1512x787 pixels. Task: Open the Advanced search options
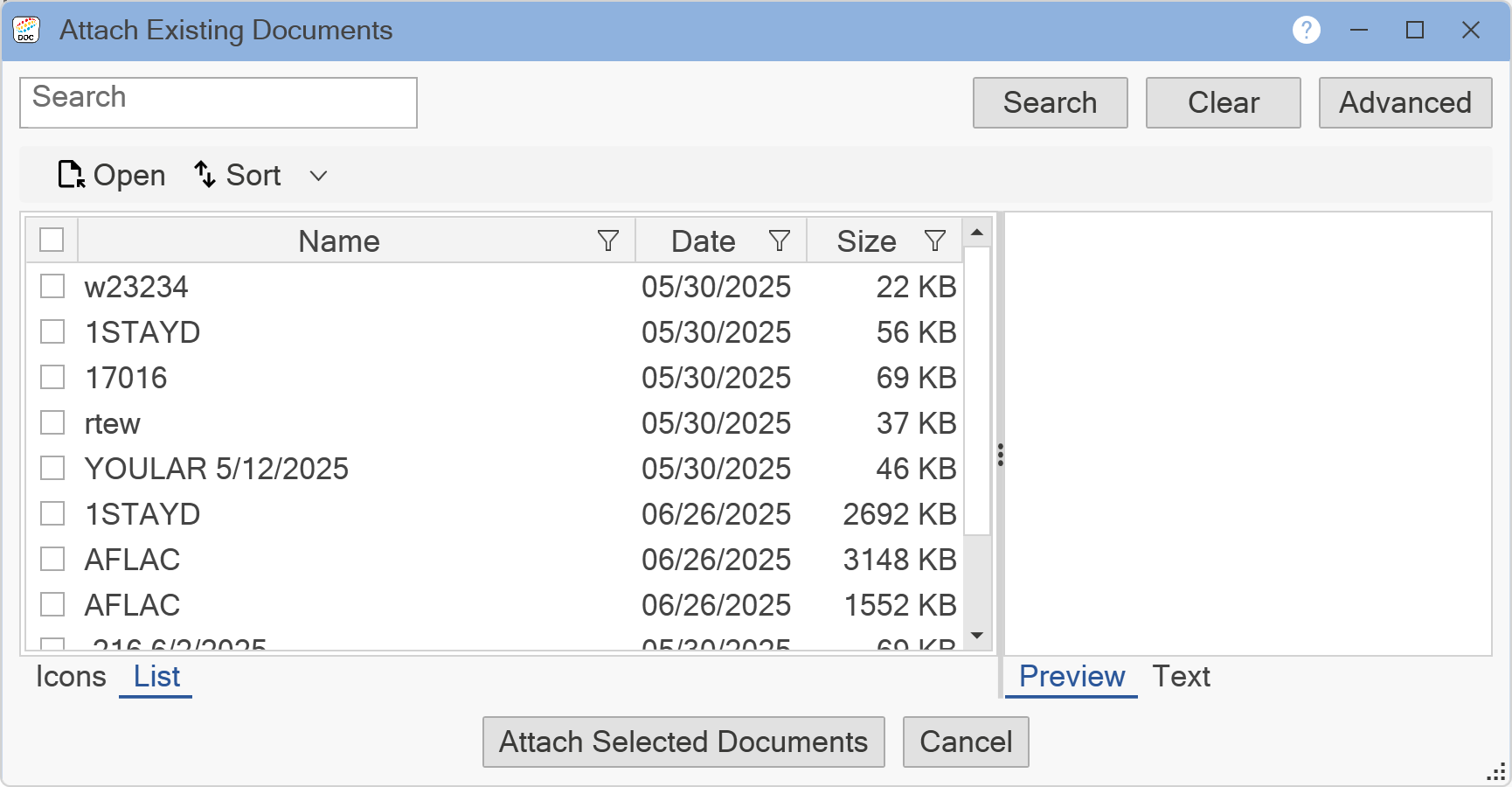[x=1404, y=102]
